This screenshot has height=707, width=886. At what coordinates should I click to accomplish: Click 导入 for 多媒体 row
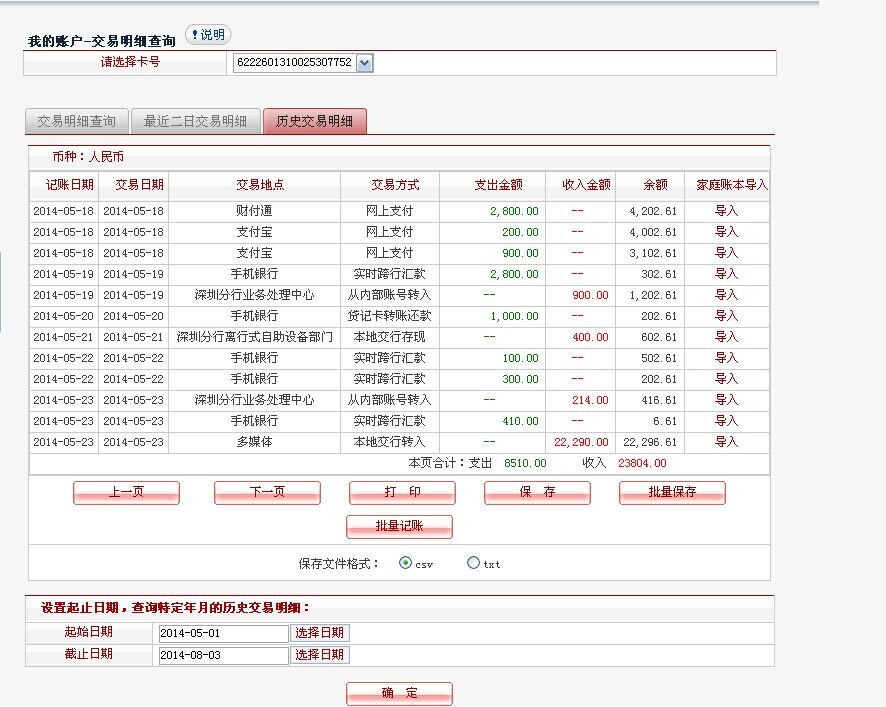pos(727,441)
